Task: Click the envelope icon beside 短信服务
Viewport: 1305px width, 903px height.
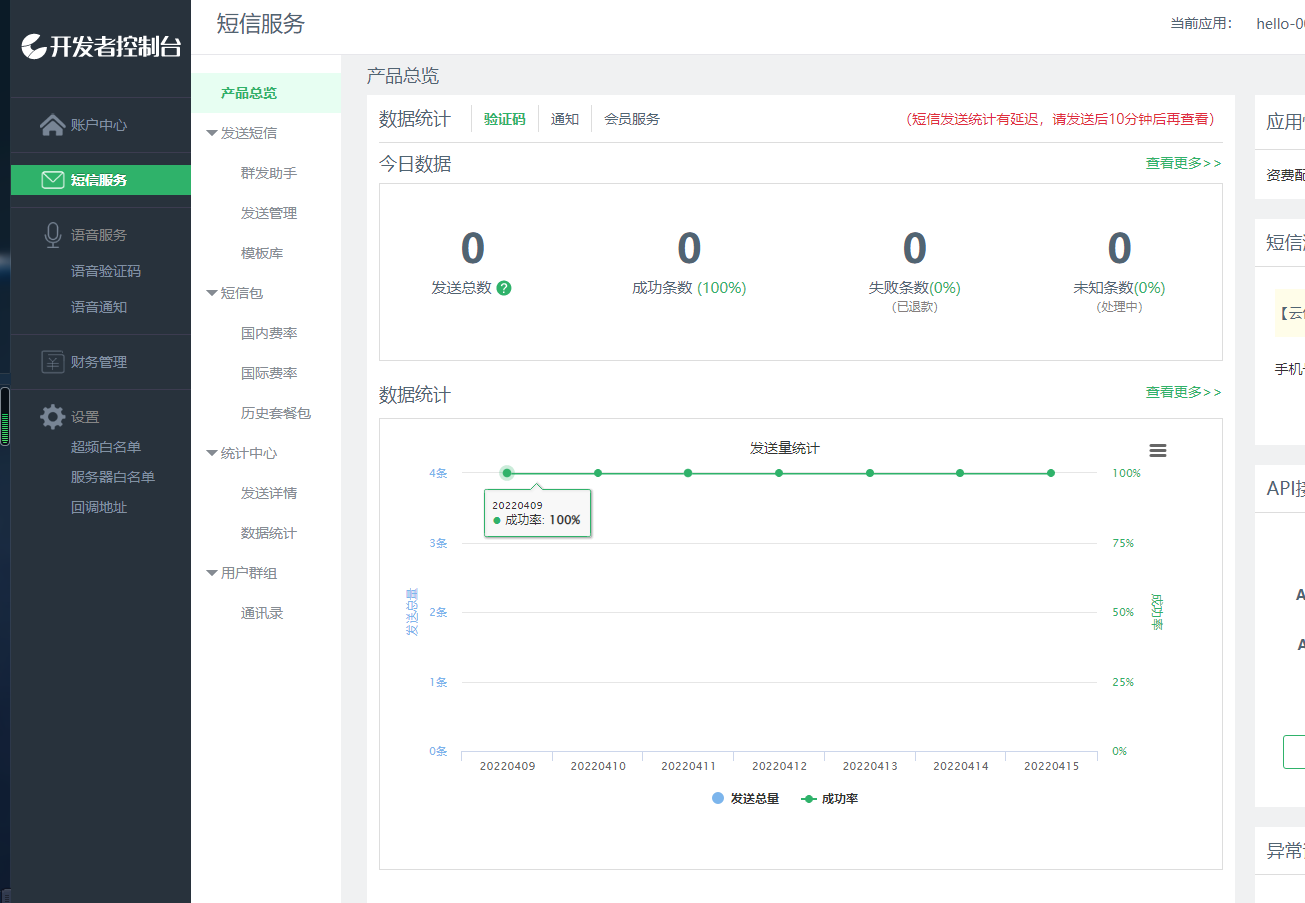Action: [x=53, y=180]
